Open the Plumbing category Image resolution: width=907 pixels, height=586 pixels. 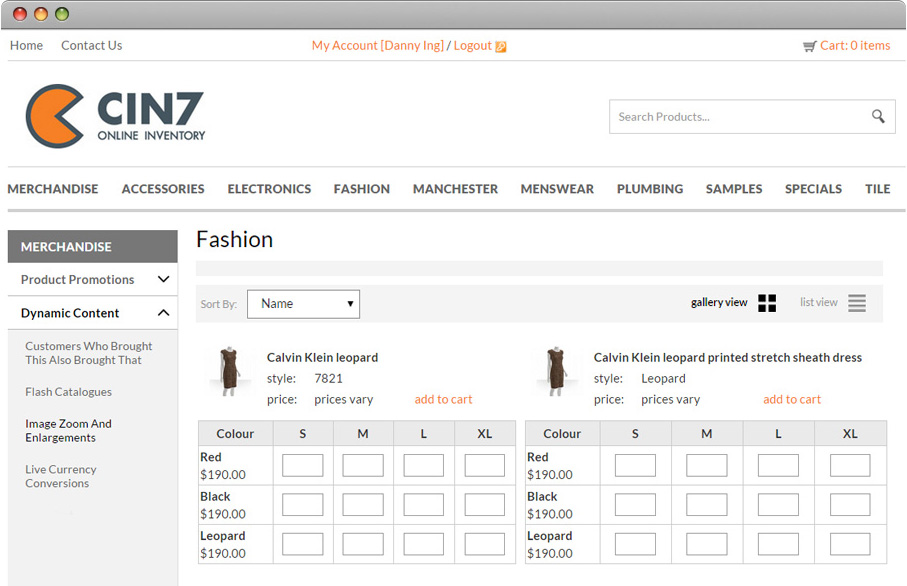pos(650,189)
